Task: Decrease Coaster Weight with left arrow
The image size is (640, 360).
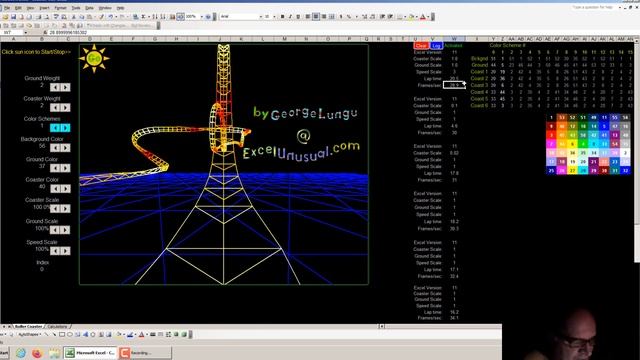Action: click(55, 107)
